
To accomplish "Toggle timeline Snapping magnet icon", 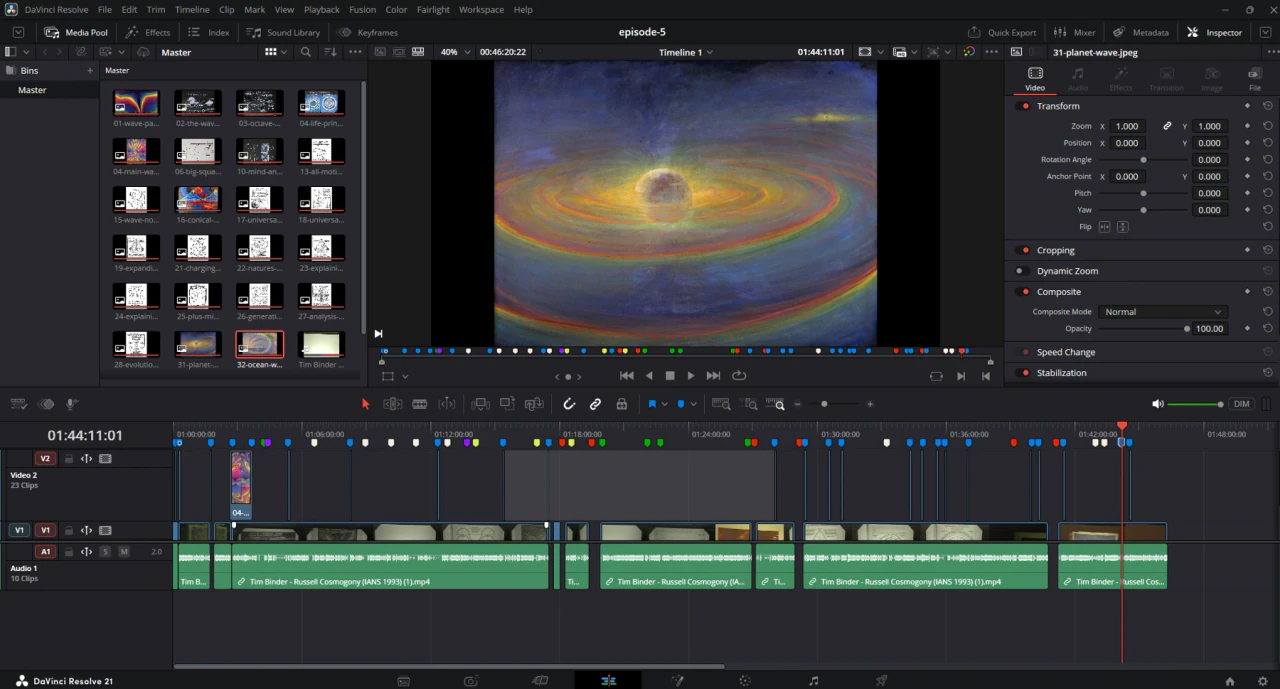I will [569, 404].
